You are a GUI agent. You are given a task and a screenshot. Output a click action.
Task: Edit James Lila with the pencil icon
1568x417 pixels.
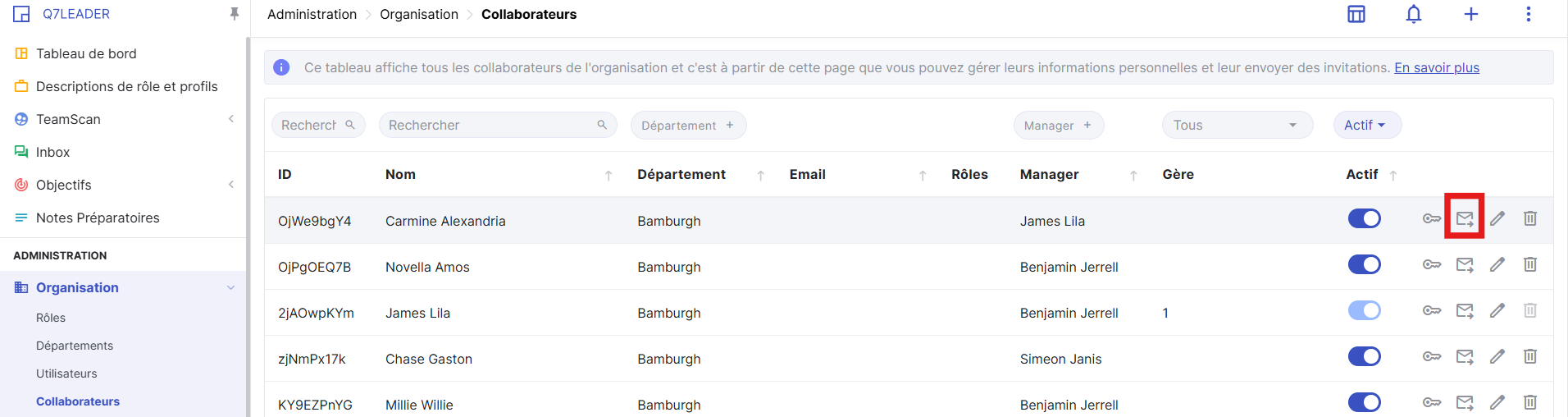click(1497, 310)
